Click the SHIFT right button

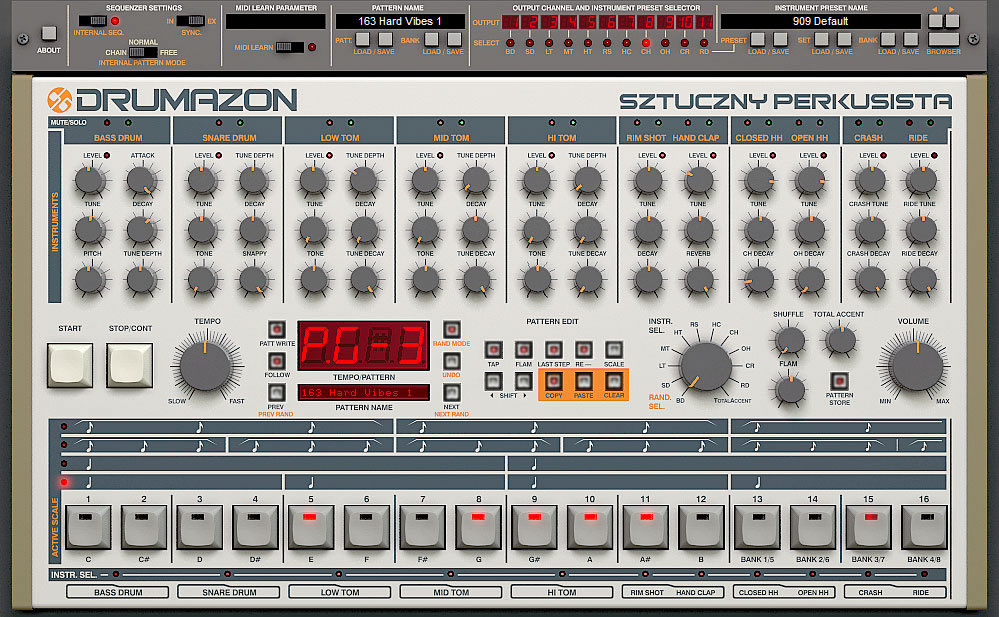tap(524, 381)
